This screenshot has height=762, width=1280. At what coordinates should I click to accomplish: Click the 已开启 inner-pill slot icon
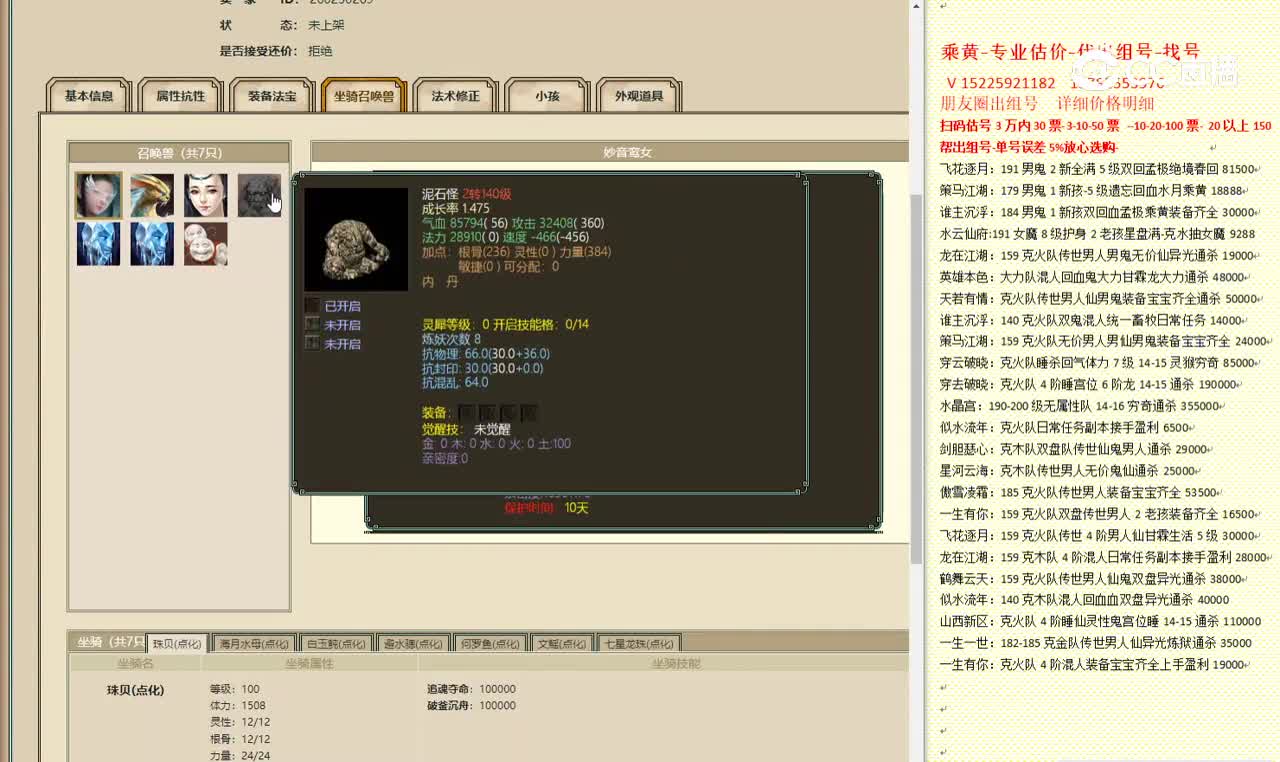tap(312, 306)
